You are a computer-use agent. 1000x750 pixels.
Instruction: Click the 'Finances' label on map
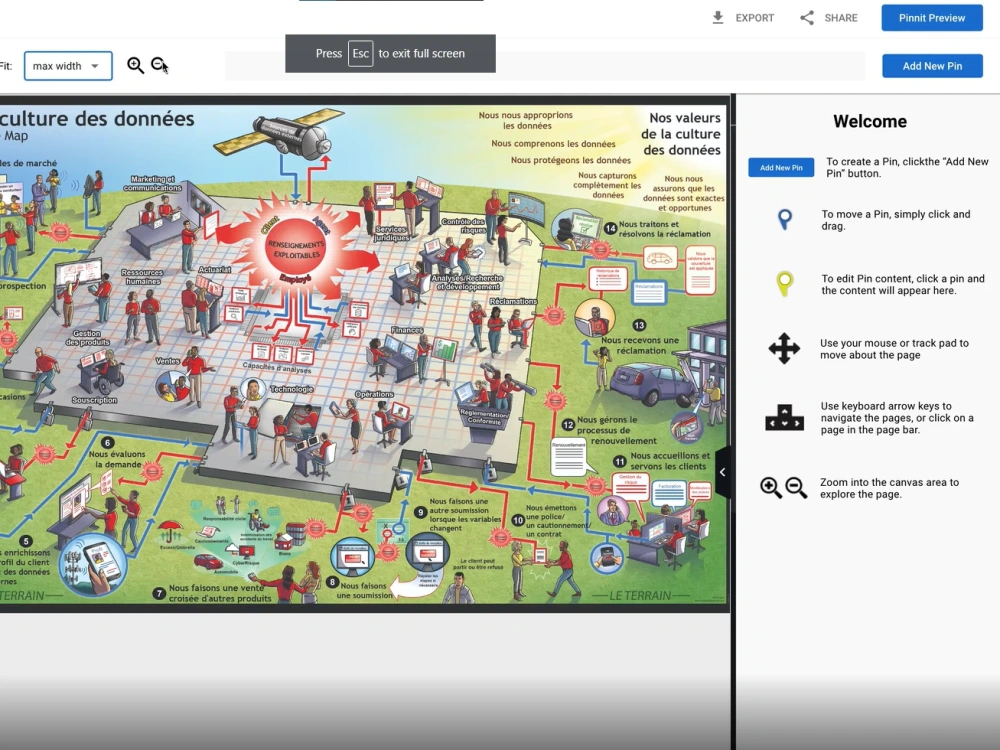tap(407, 330)
